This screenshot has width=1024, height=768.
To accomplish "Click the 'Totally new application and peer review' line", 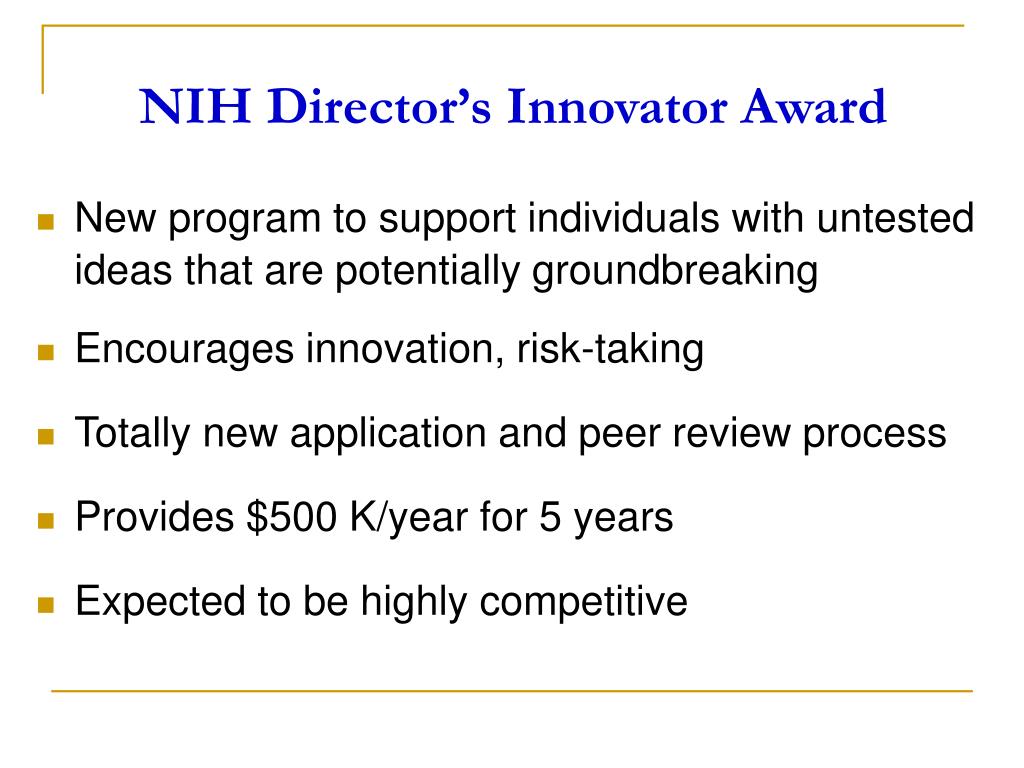I will pyautogui.click(x=511, y=434).
